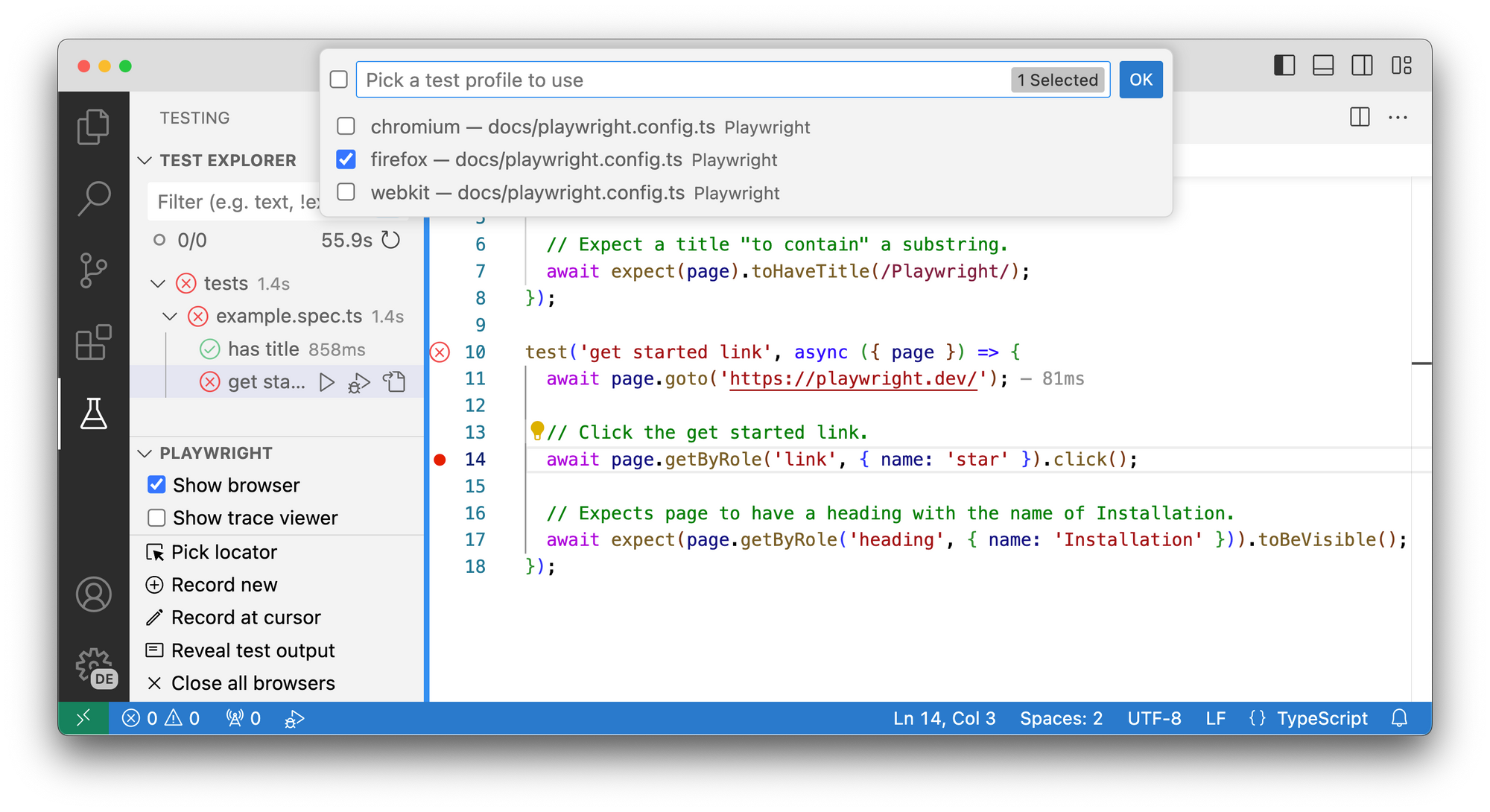Confirm profile selection with OK button
This screenshot has height=812, width=1490.
coord(1141,80)
